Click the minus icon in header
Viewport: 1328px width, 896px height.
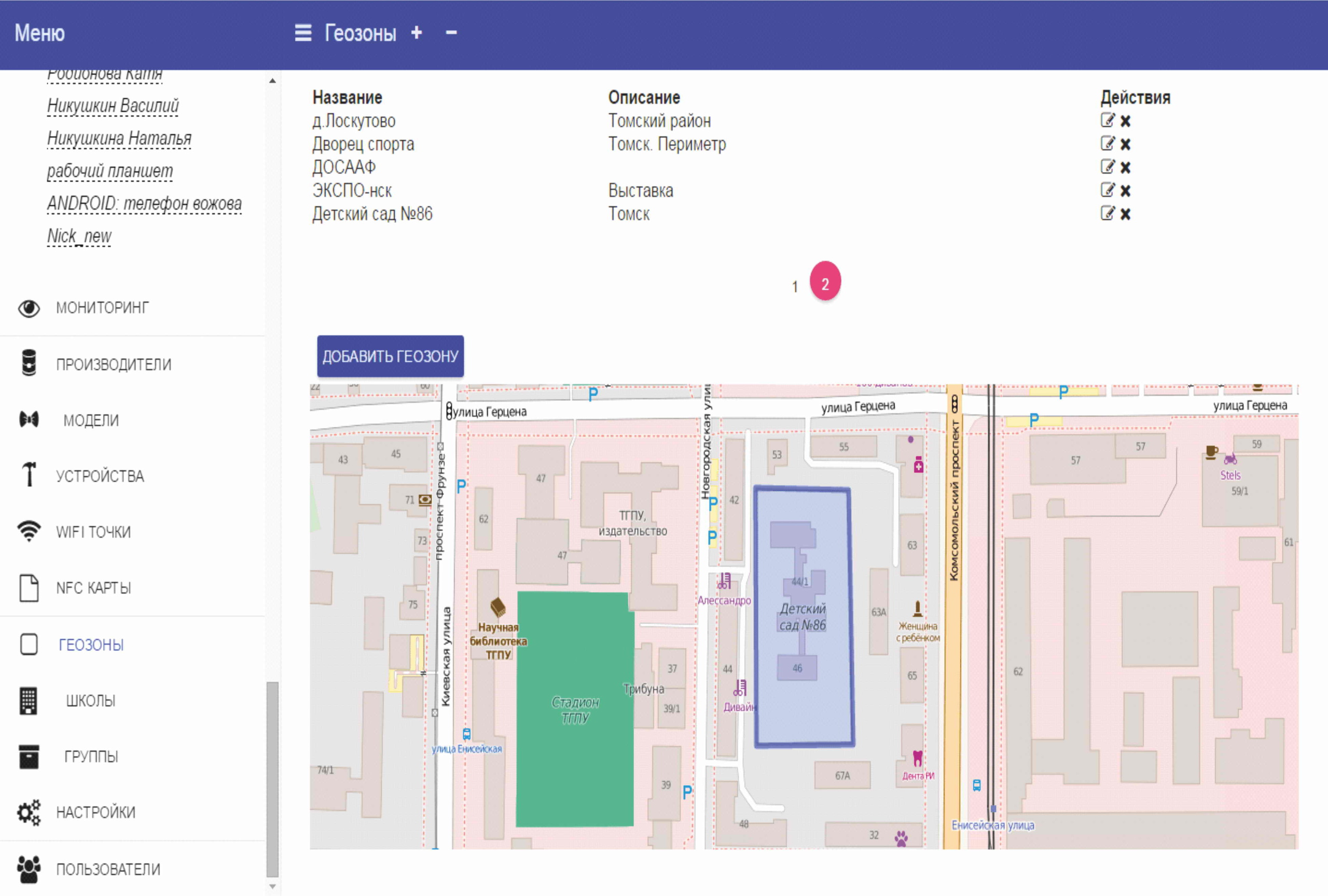[x=451, y=33]
